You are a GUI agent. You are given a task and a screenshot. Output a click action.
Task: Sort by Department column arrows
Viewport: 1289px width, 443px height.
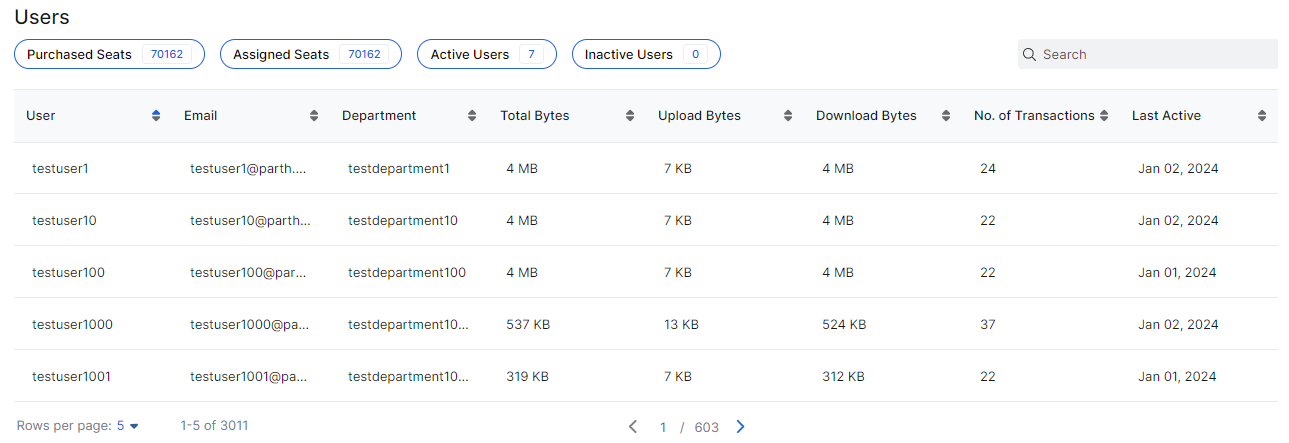[472, 116]
